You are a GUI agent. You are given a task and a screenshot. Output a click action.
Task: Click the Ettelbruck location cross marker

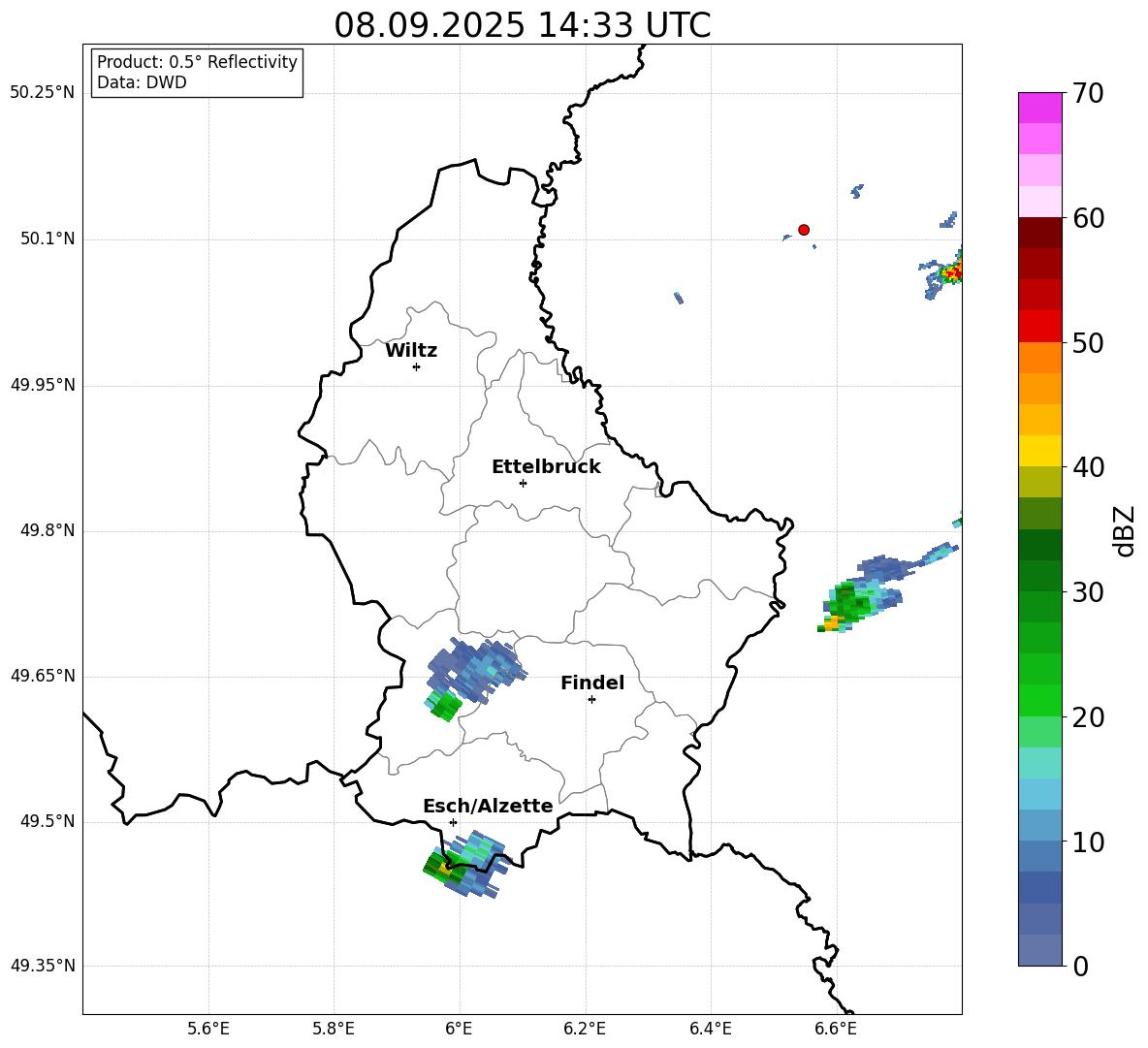click(523, 483)
